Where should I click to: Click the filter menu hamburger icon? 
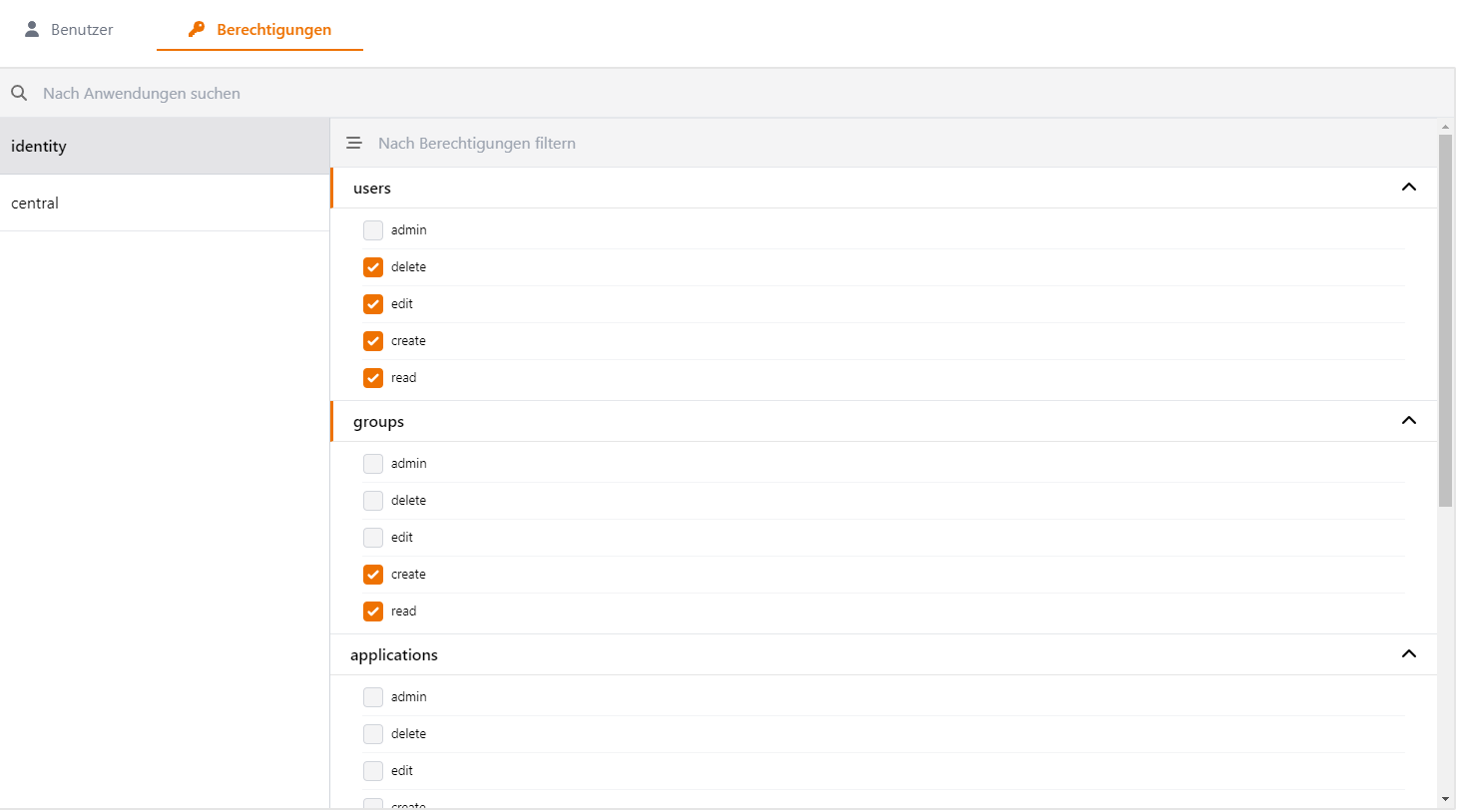[354, 144]
